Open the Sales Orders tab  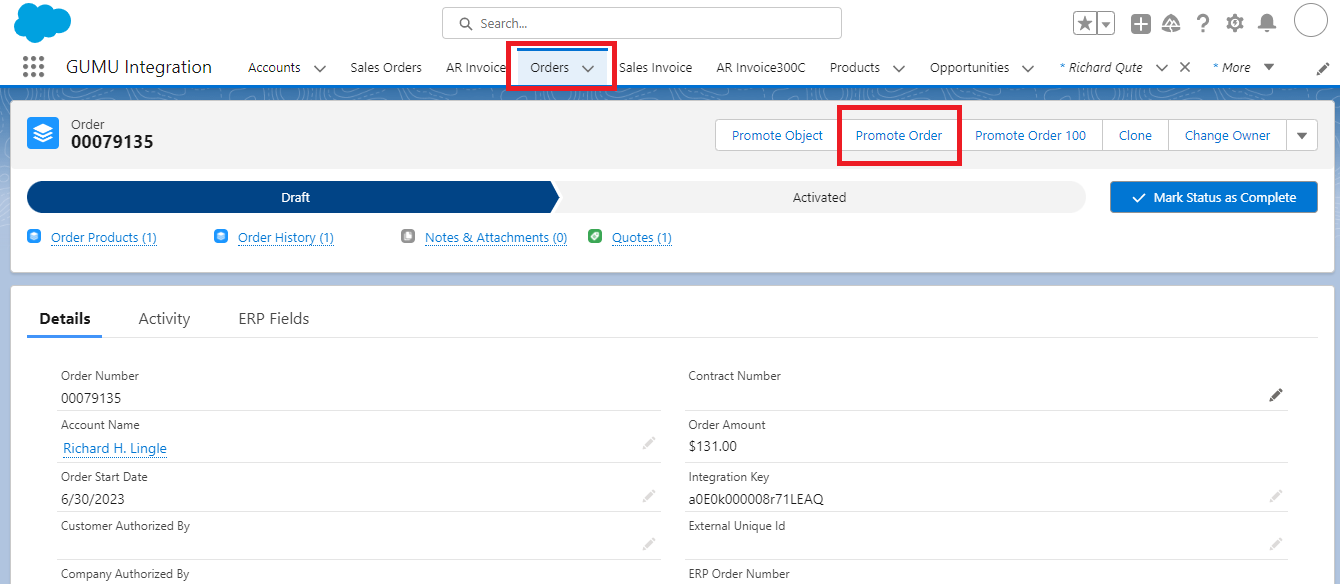point(386,68)
